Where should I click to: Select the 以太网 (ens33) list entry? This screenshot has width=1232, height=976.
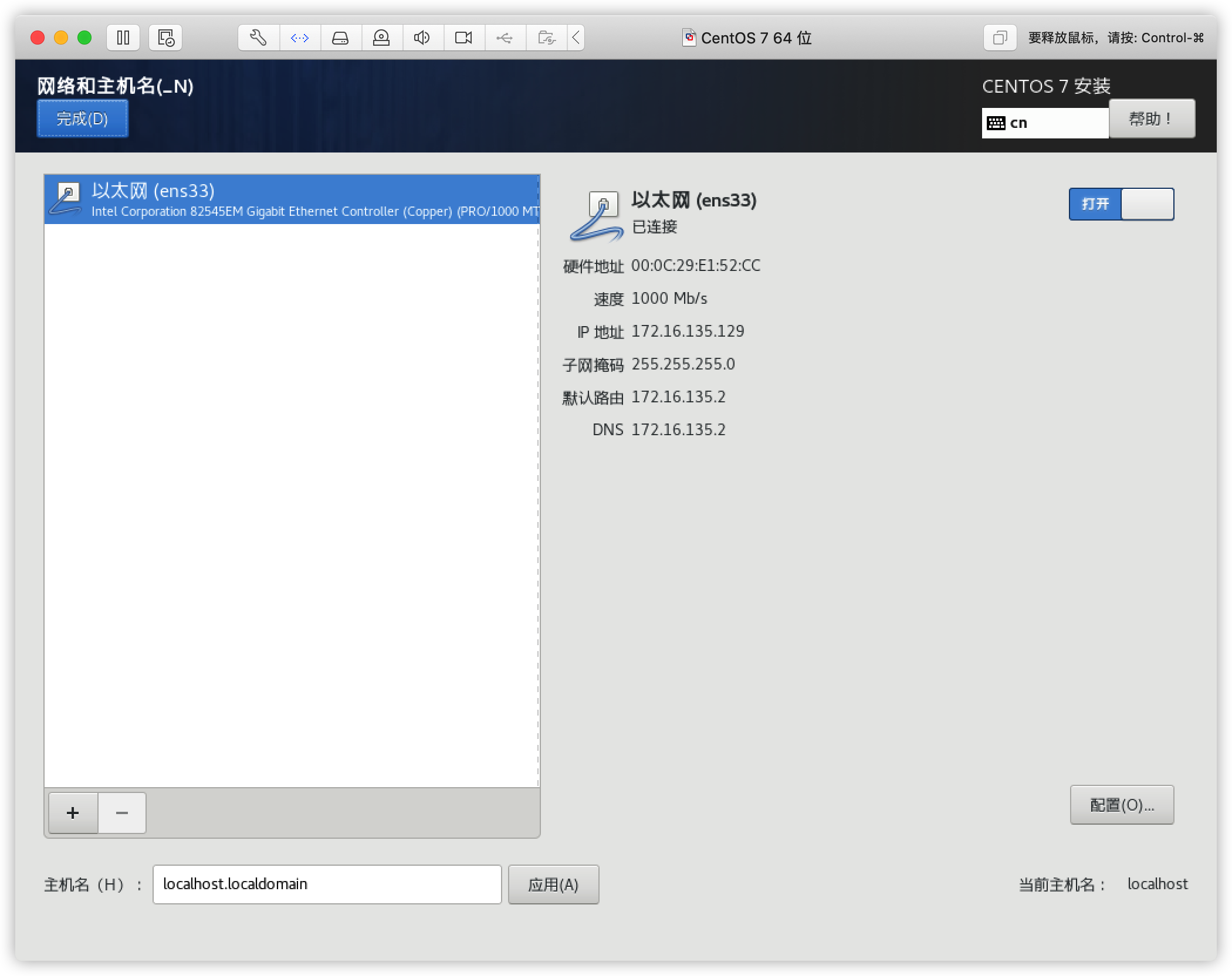tap(292, 199)
